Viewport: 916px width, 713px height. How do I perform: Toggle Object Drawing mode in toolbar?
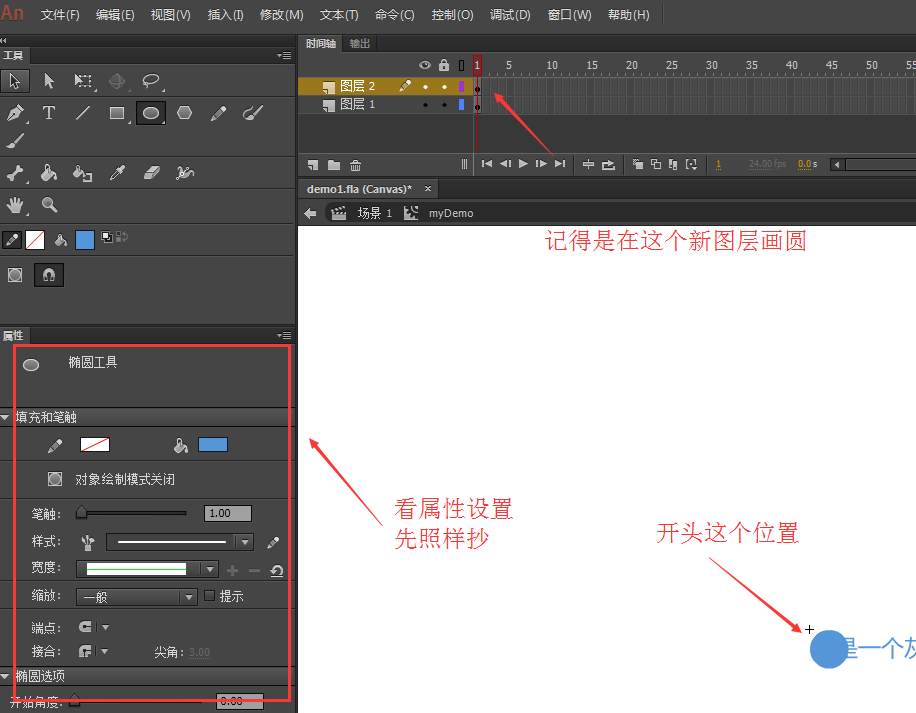(15, 275)
